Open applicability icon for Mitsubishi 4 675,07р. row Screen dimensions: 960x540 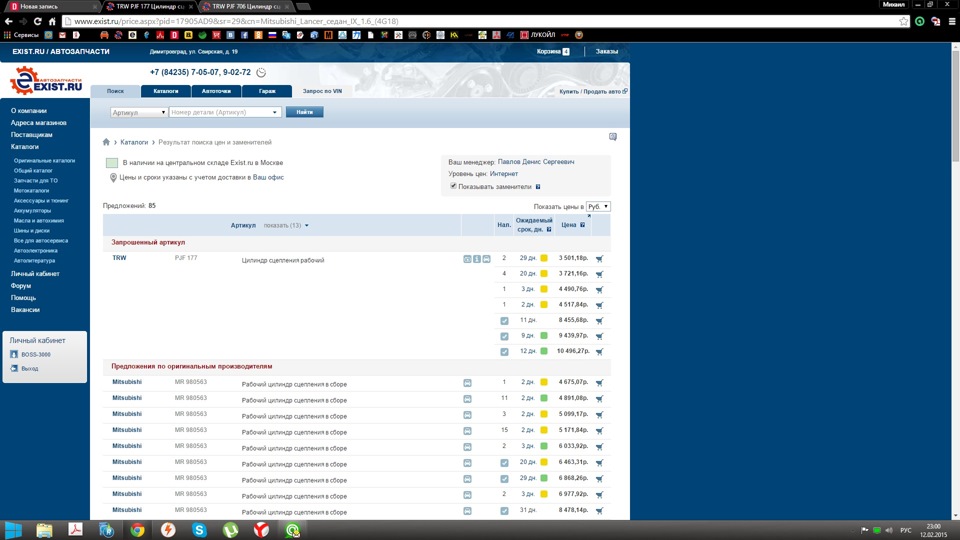point(467,383)
